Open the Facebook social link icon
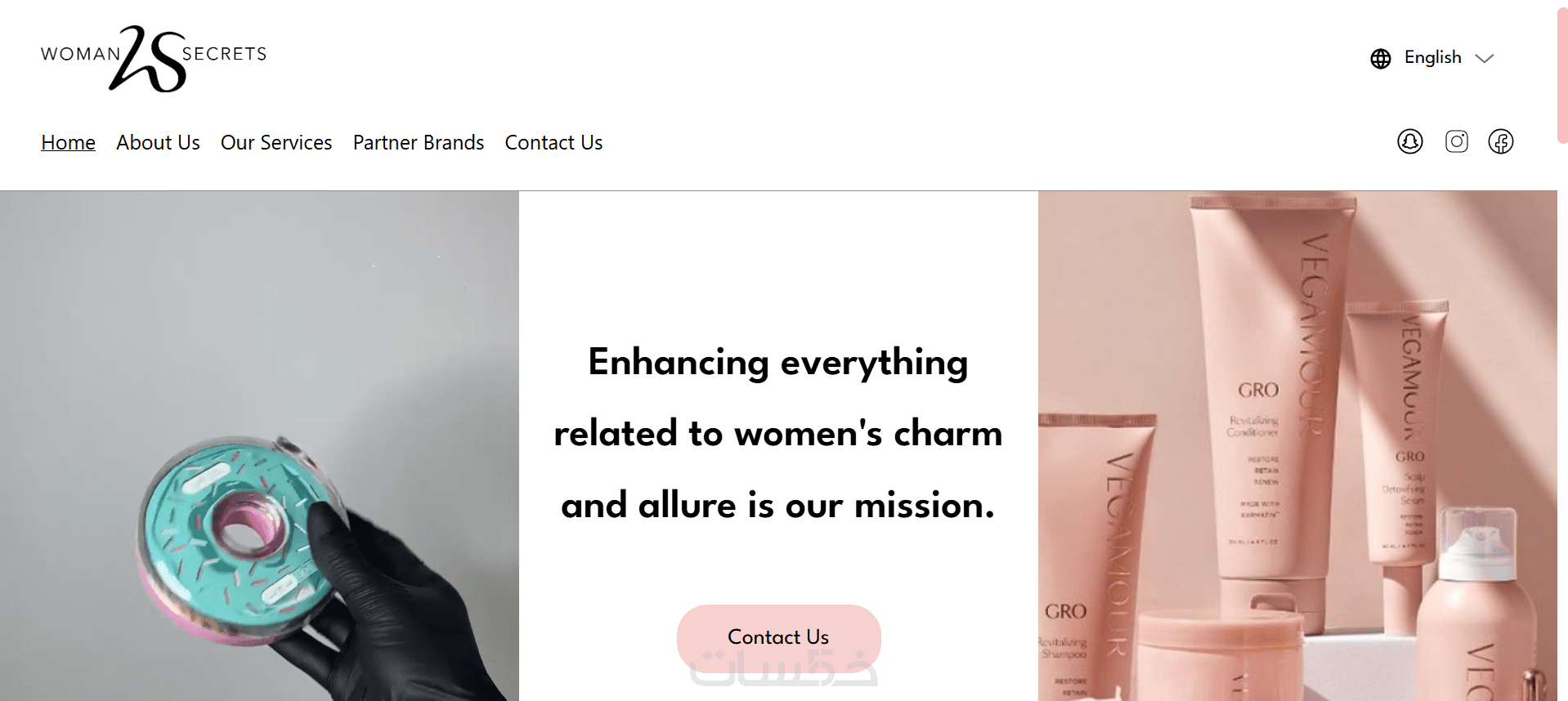Image resolution: width=1568 pixels, height=701 pixels. (1500, 141)
